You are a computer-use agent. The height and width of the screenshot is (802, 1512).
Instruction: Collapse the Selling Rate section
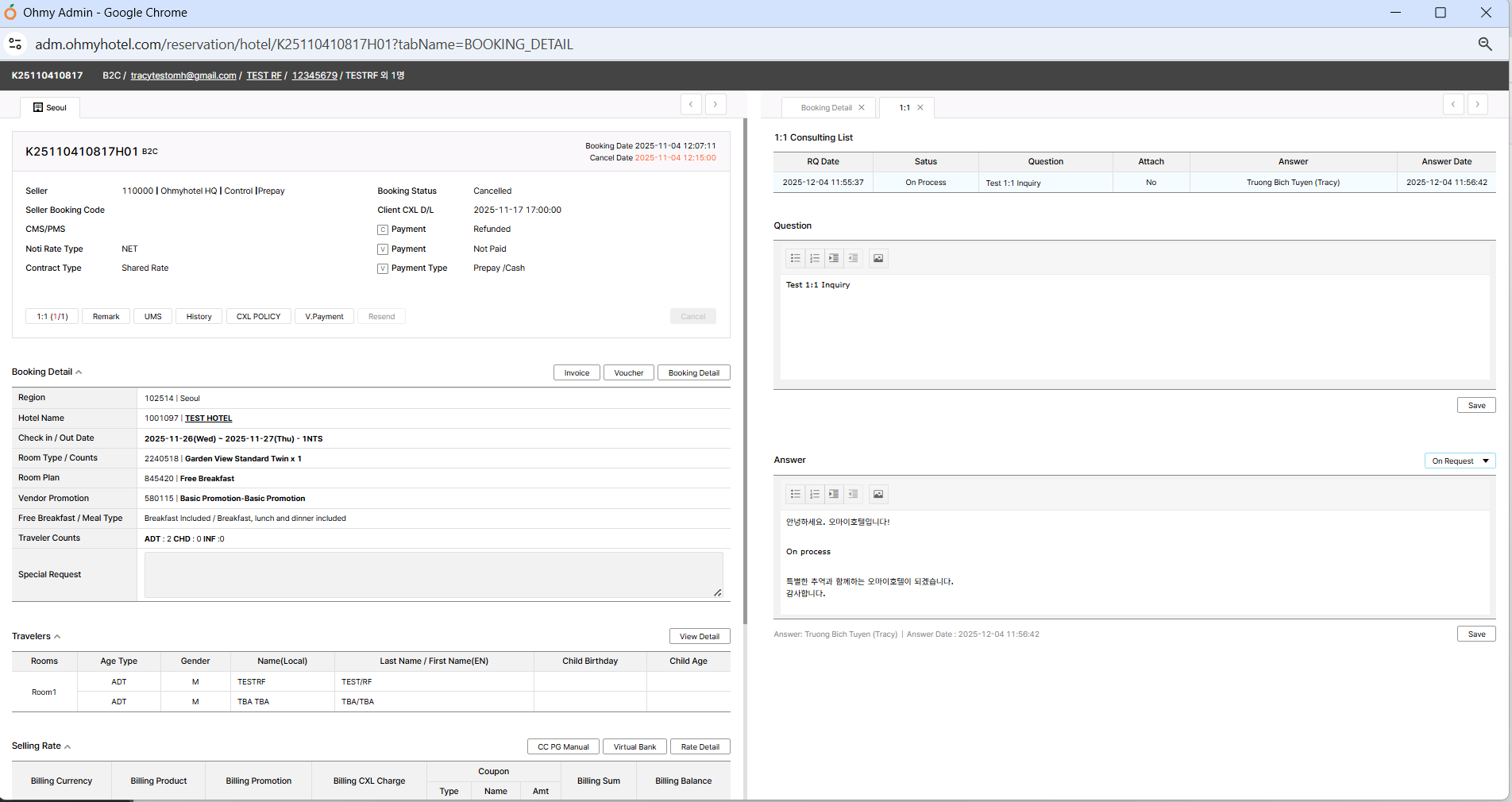pyautogui.click(x=67, y=746)
